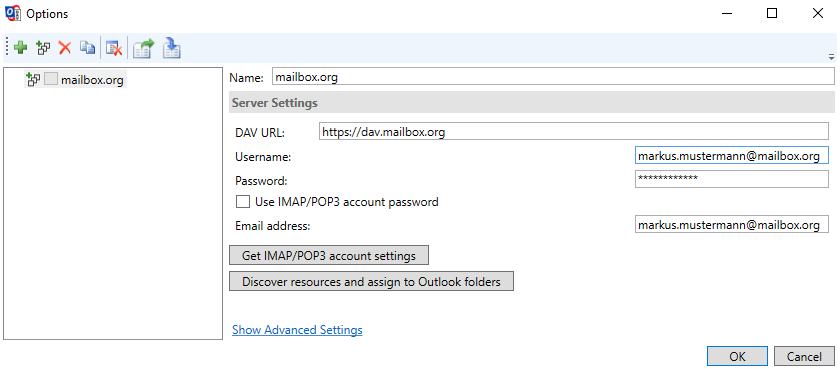Confirm with the OK button
The image size is (840, 369).
tap(737, 357)
